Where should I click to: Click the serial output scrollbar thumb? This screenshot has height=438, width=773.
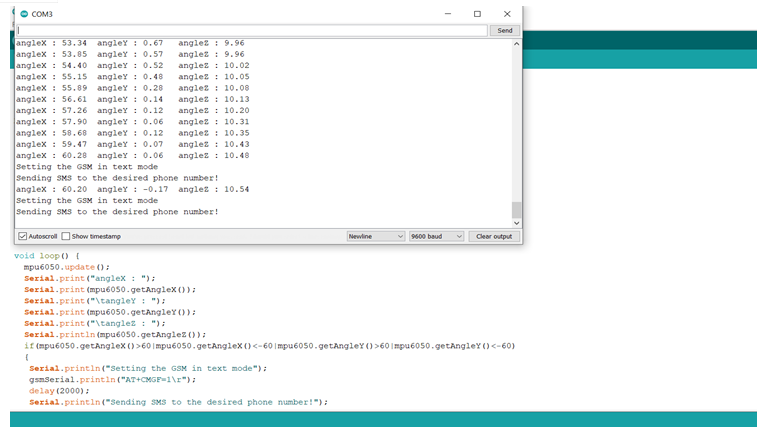pos(516,210)
